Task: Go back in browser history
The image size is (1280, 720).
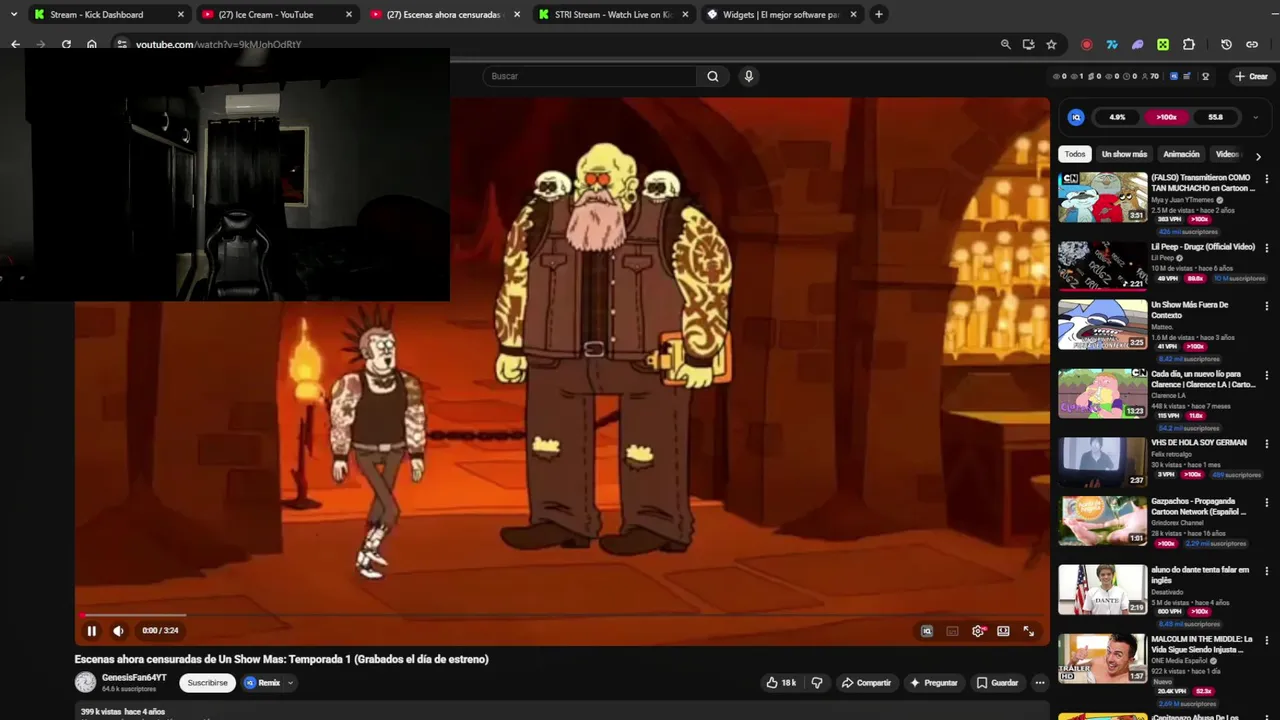Action: coord(15,45)
